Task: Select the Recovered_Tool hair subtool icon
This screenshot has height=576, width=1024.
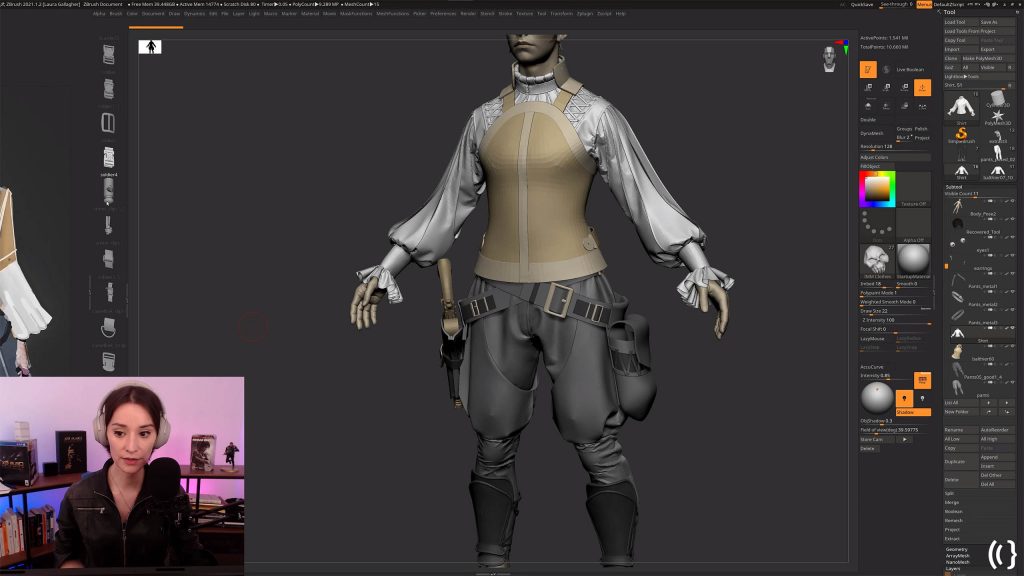Action: point(957,225)
